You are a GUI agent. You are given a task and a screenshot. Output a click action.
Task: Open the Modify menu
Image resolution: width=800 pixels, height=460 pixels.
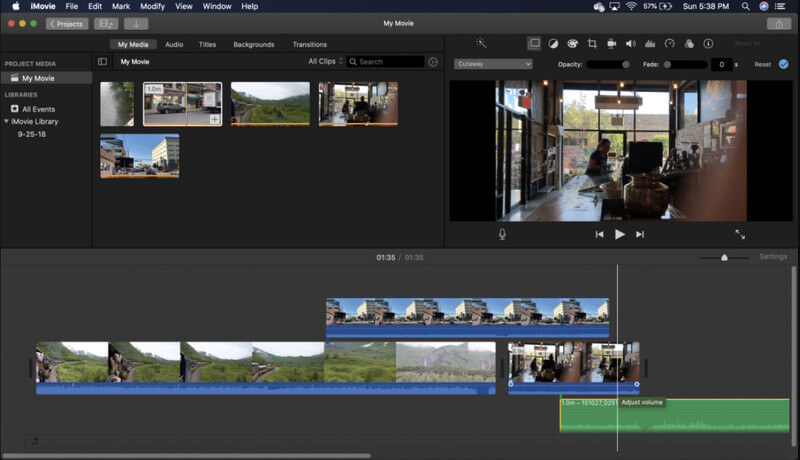tap(152, 6)
